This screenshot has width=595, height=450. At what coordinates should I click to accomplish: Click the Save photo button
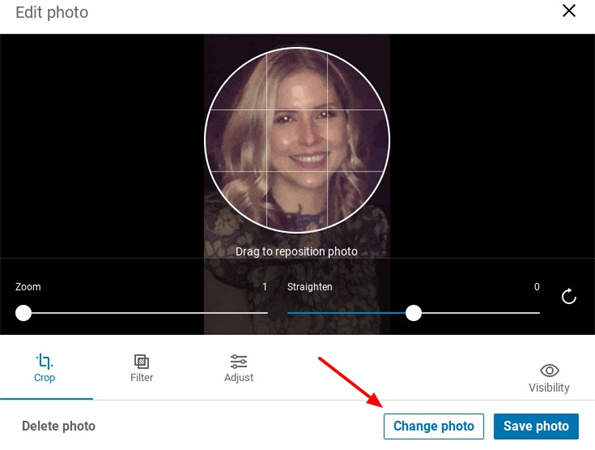coord(536,426)
